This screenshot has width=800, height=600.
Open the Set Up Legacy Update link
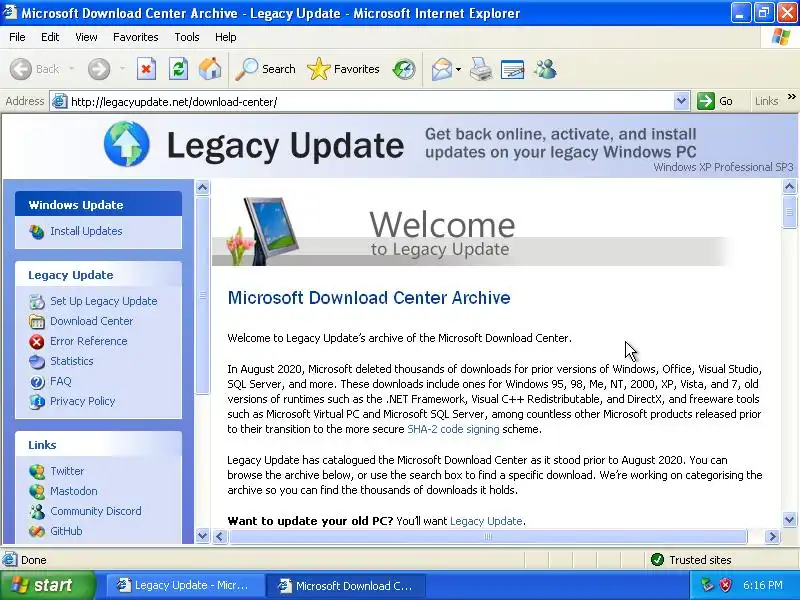[104, 301]
